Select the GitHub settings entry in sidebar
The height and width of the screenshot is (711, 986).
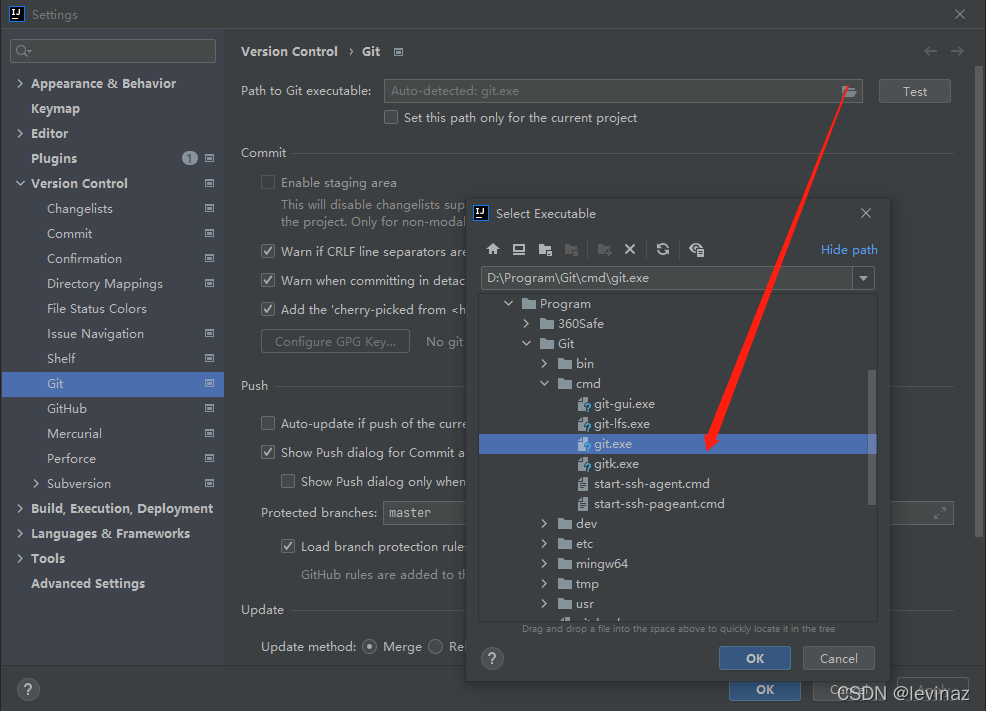point(67,408)
